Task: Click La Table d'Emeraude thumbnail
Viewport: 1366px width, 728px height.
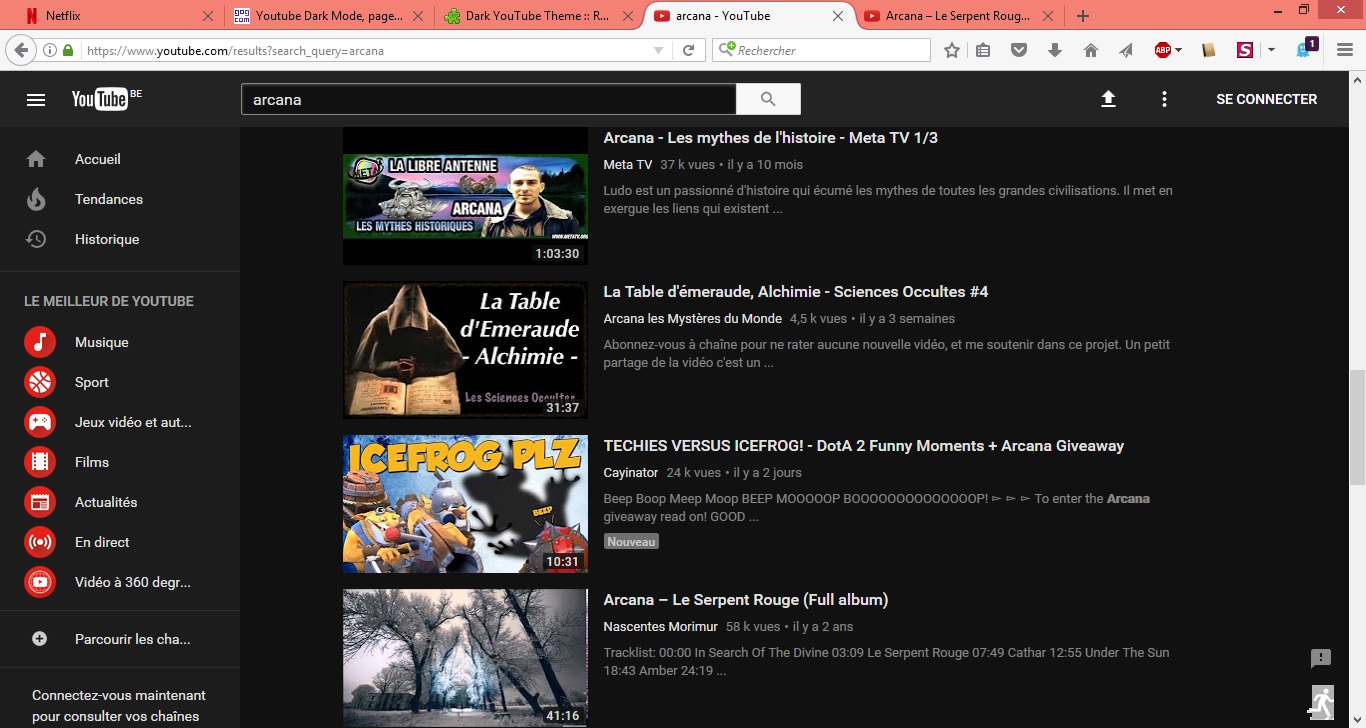Action: coord(465,350)
